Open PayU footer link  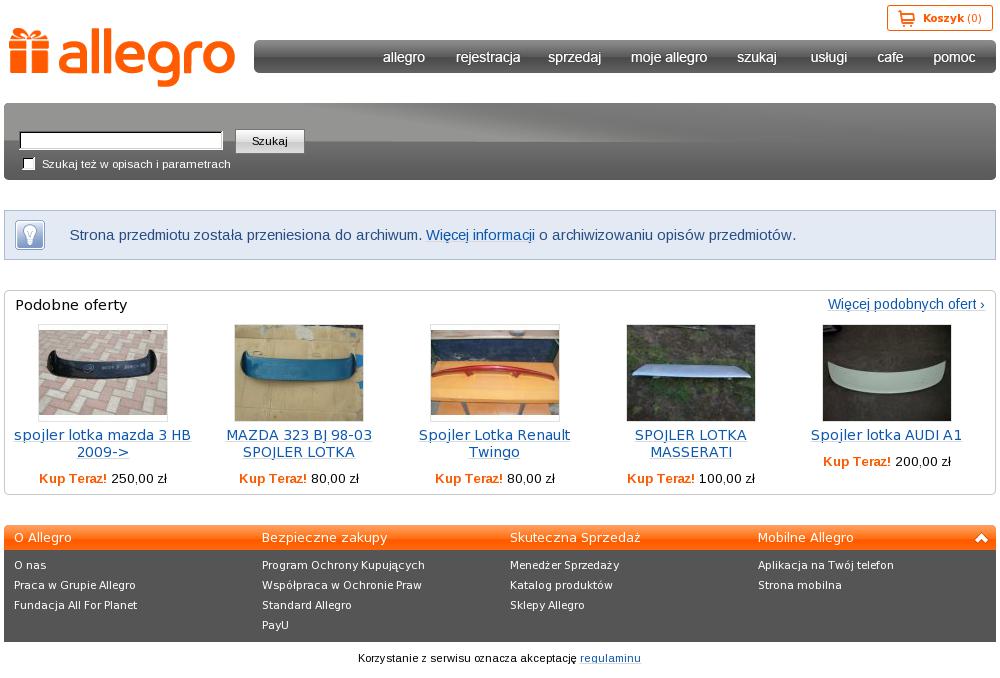point(276,625)
